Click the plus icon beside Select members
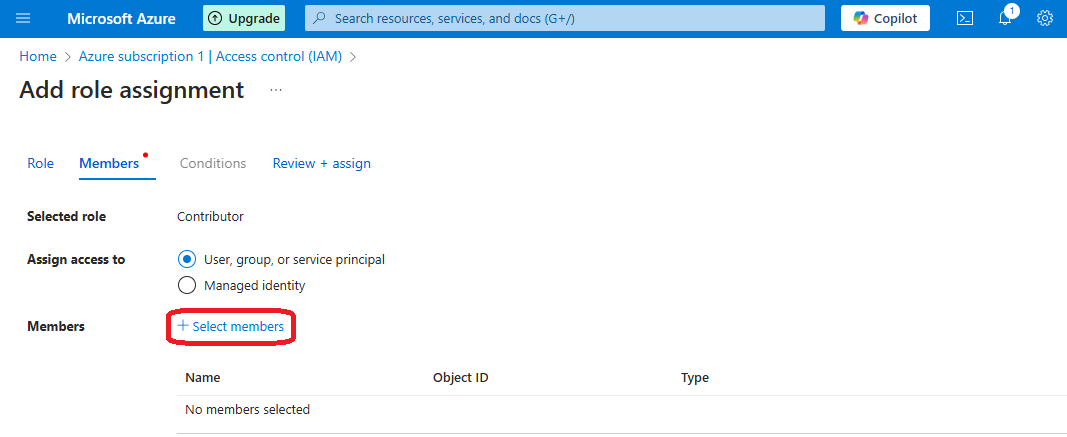Viewport: 1067px width, 437px height. (x=183, y=326)
